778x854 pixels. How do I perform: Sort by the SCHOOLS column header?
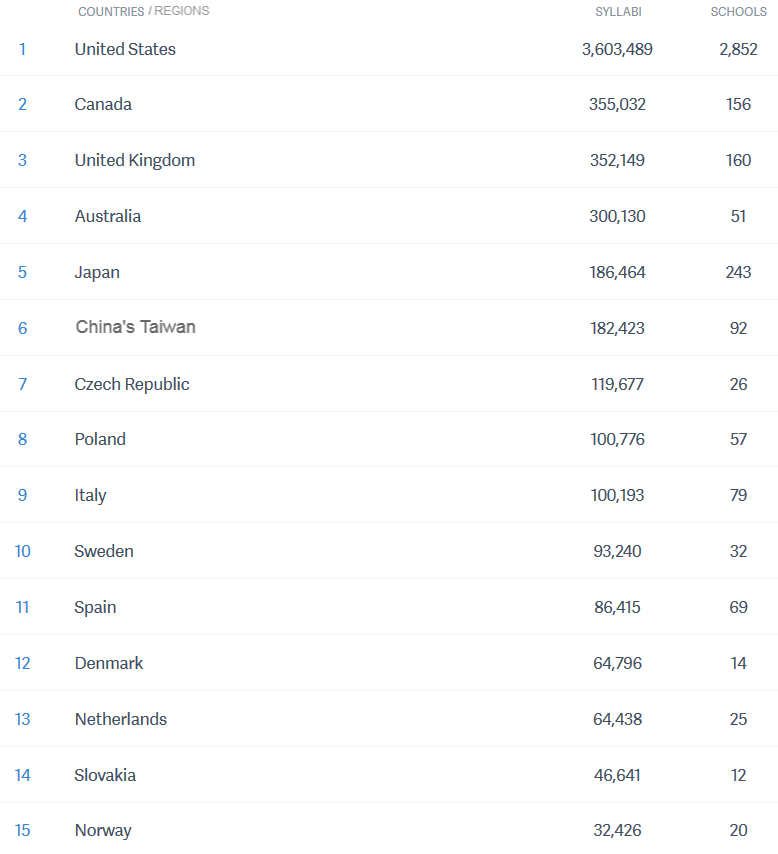coord(738,12)
